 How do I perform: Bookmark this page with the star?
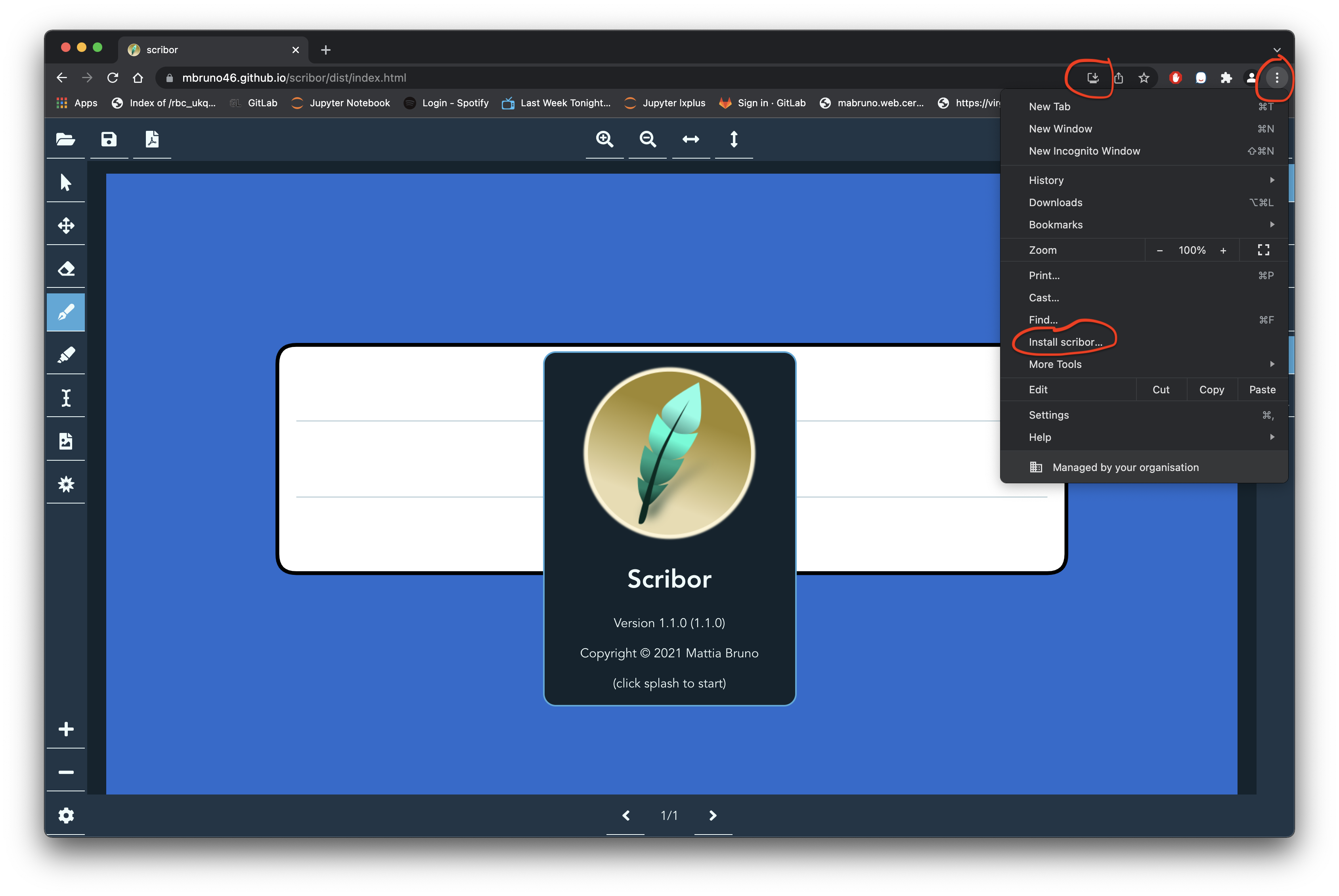(1144, 78)
